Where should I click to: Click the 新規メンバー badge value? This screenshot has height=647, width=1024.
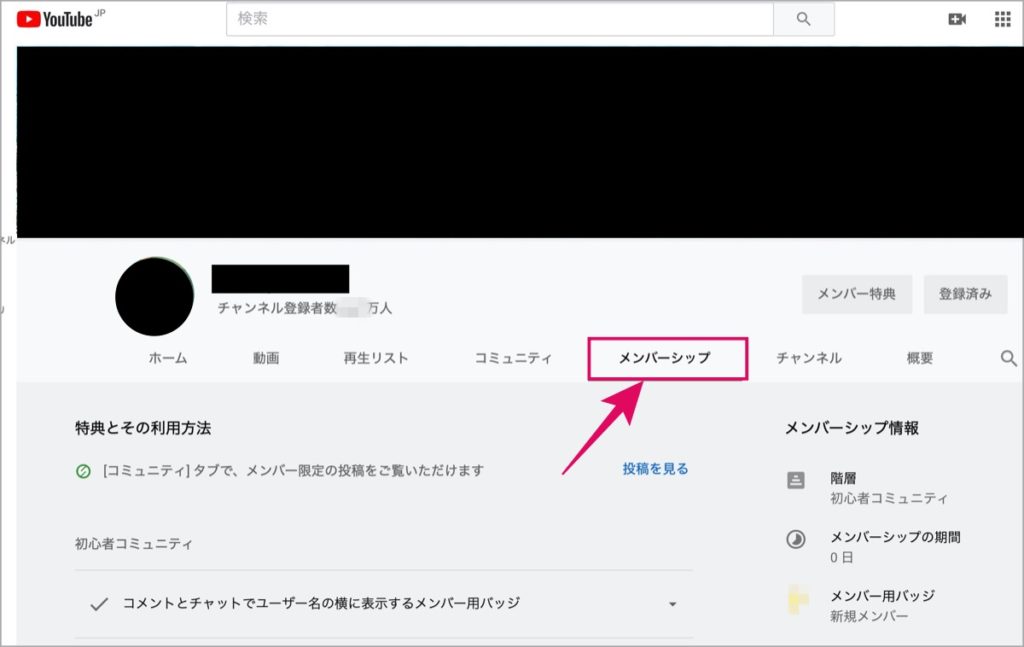pyautogui.click(x=869, y=616)
